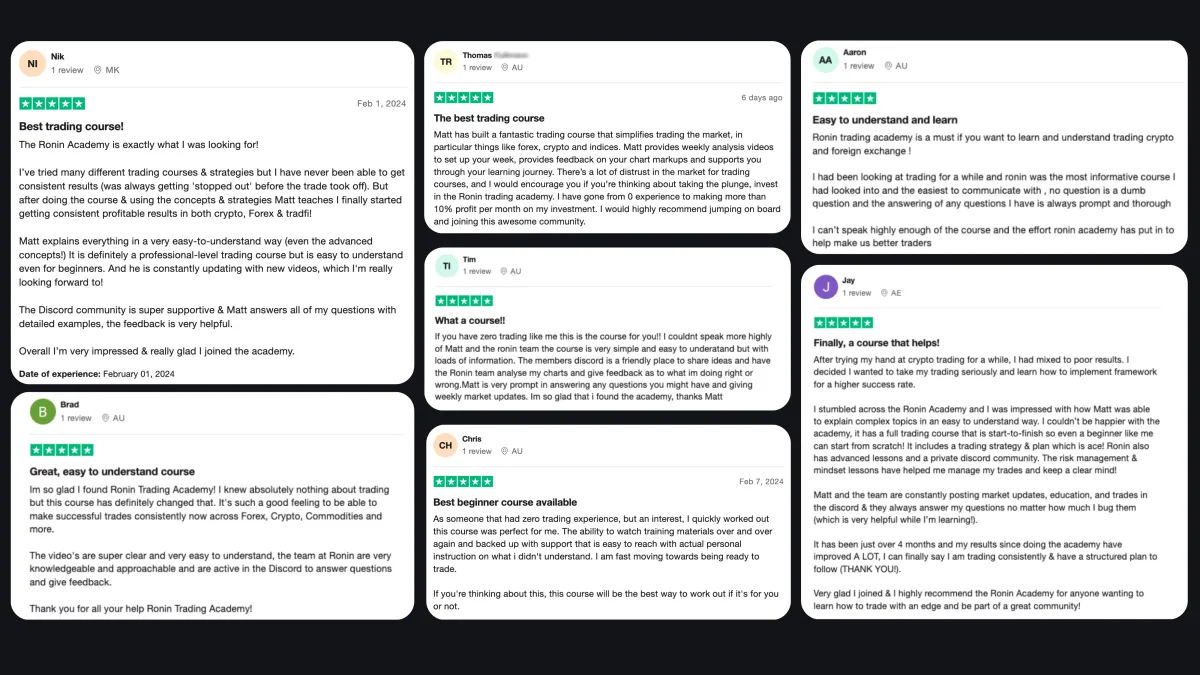Screen dimensions: 1200x675
Task: Click Brad's green B avatar
Action: 43,411
